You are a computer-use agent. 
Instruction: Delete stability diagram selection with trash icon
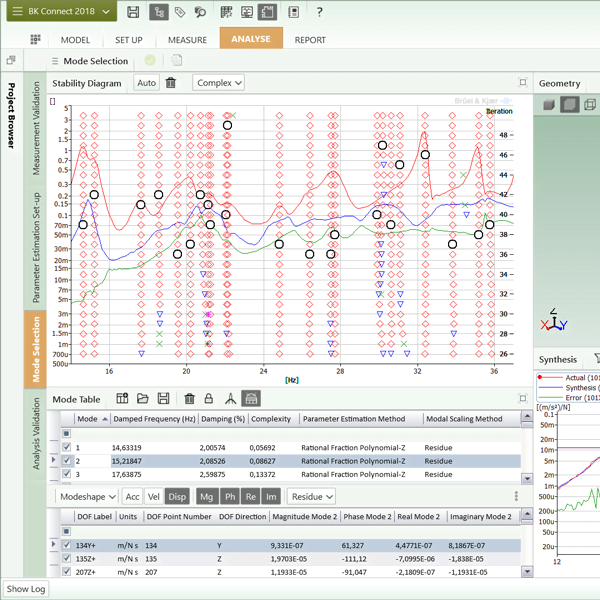tap(171, 83)
